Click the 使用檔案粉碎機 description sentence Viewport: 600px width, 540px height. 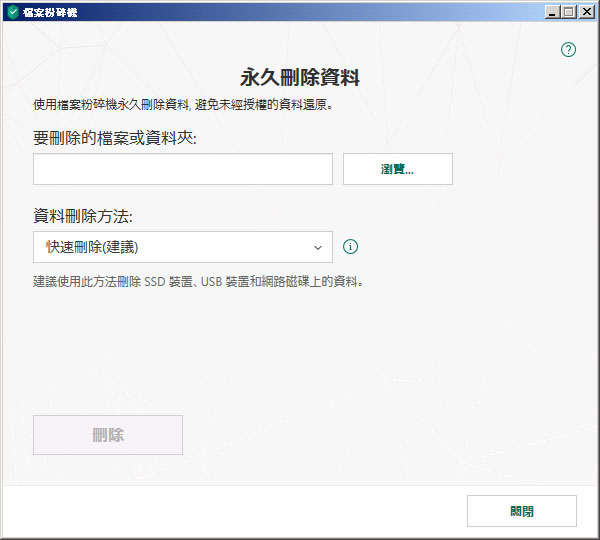[x=183, y=104]
